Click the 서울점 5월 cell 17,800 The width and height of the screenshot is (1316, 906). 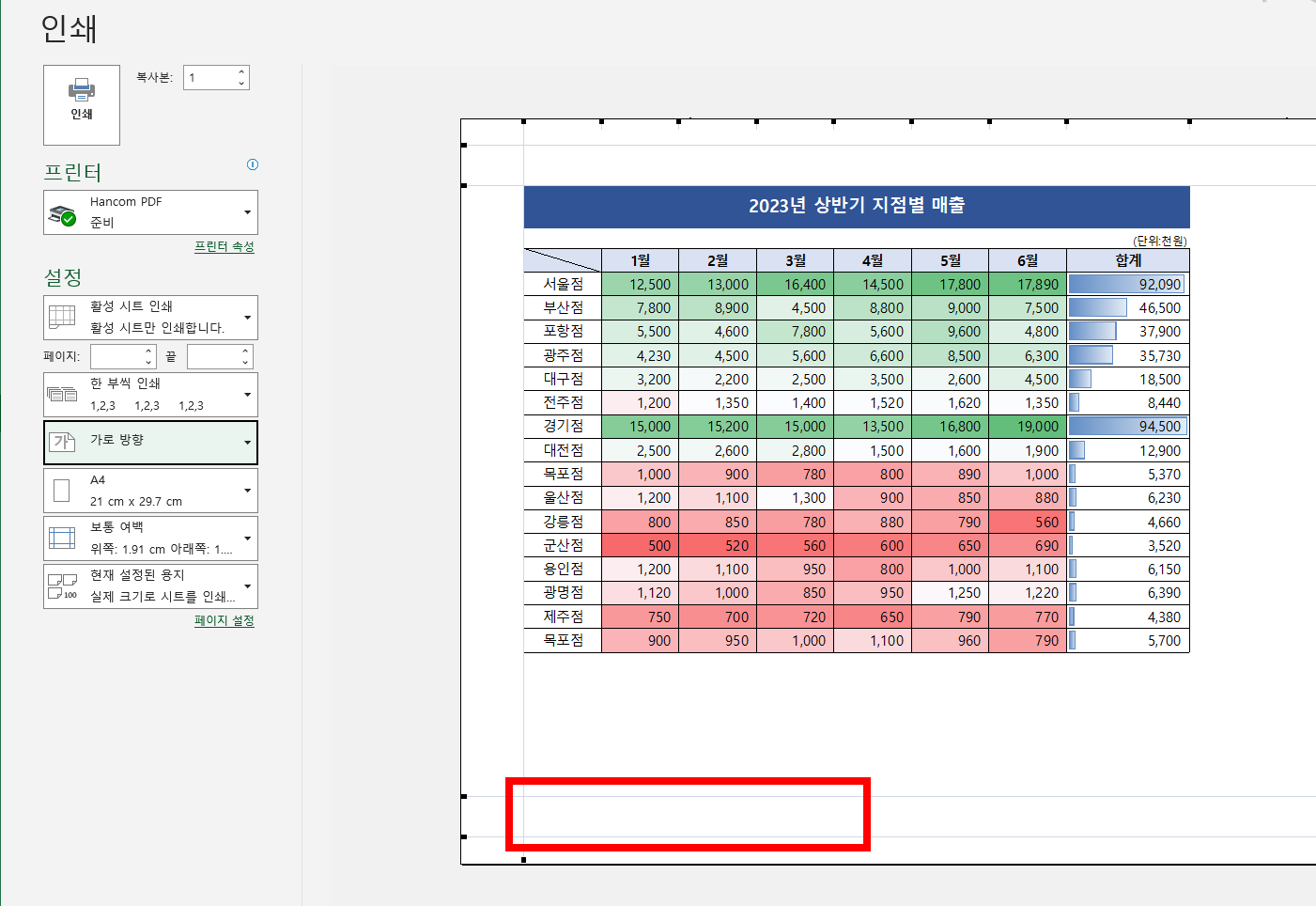pos(950,284)
